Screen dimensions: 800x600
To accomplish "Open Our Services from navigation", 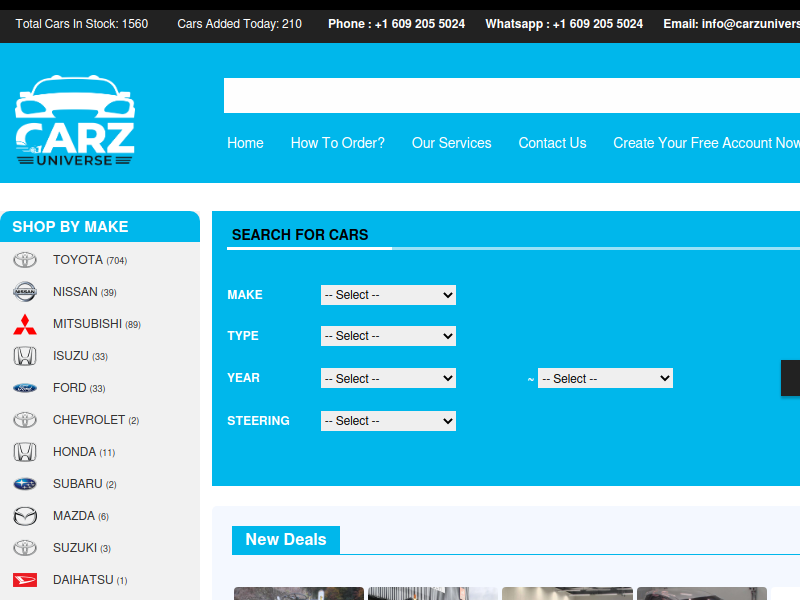I will click(451, 143).
